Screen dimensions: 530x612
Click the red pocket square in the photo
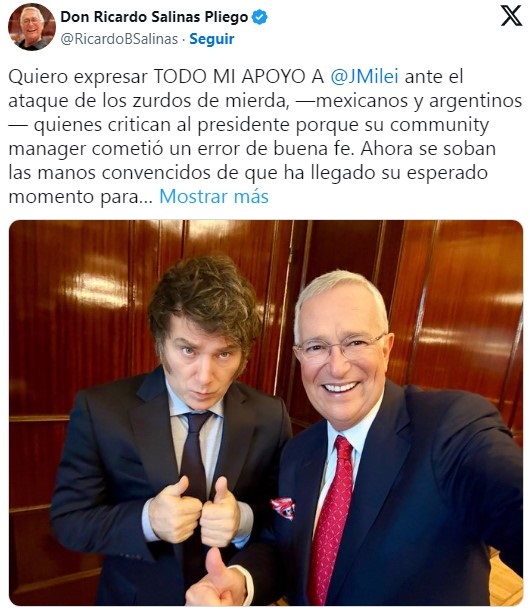283,508
